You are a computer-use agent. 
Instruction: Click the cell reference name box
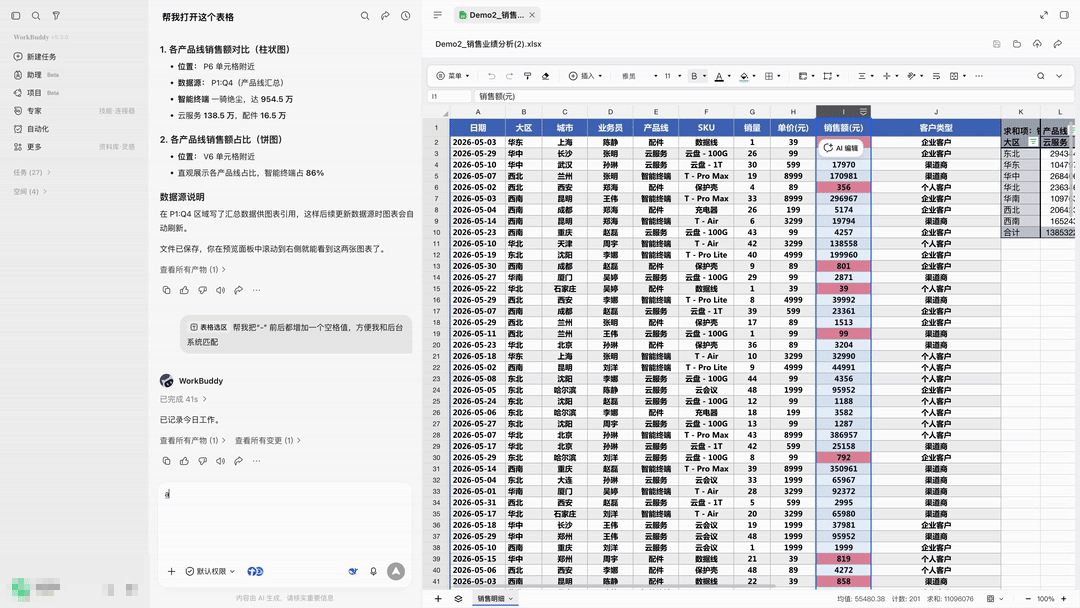pos(449,96)
